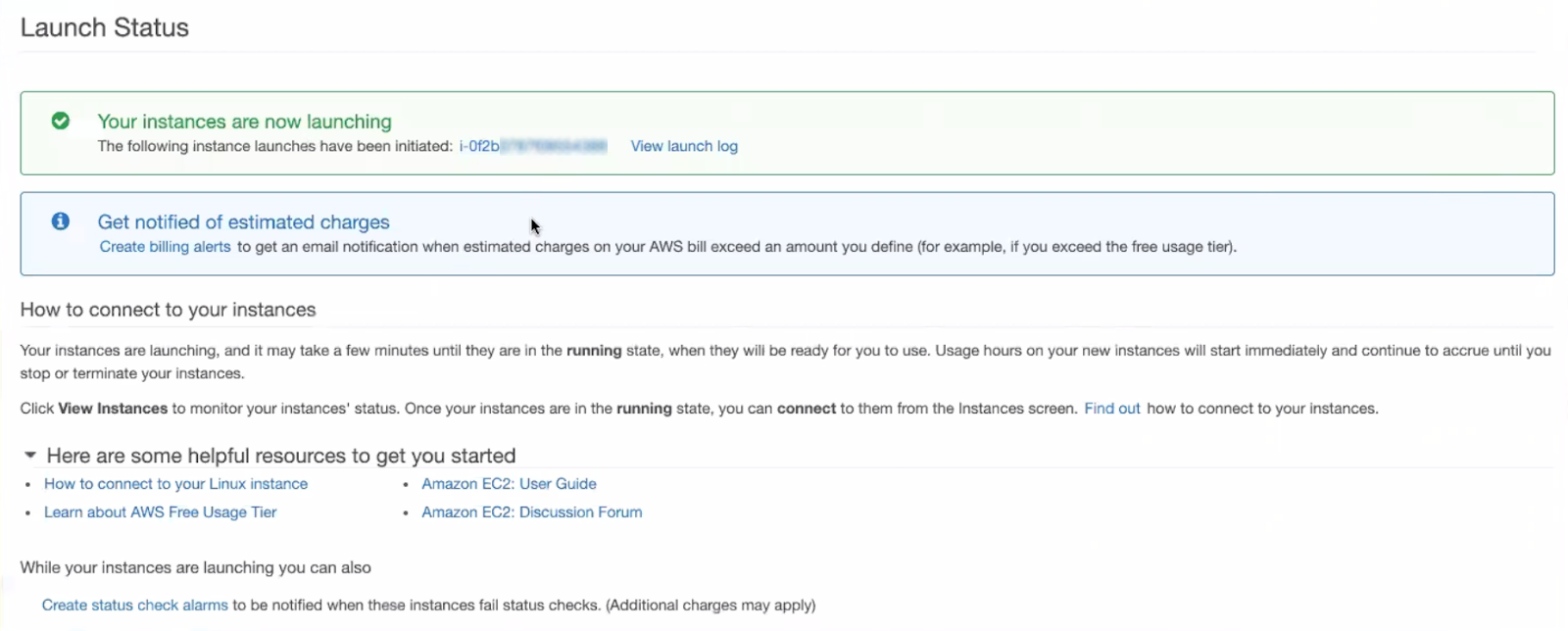The width and height of the screenshot is (1568, 631).
Task: Click 'While your instances are launching' text
Action: (x=195, y=567)
